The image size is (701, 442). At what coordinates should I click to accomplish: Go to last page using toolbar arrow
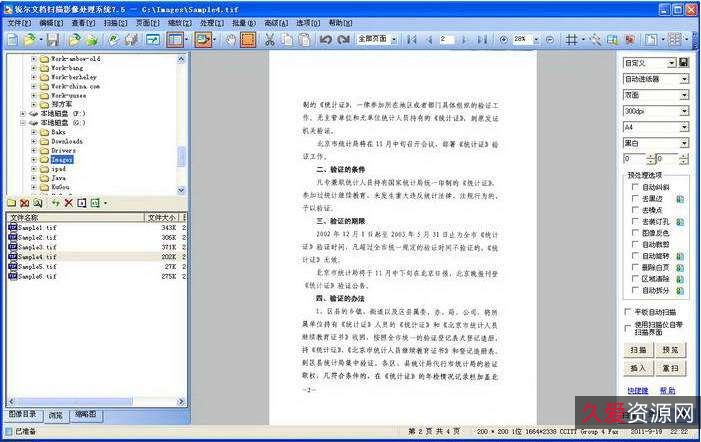(481, 40)
